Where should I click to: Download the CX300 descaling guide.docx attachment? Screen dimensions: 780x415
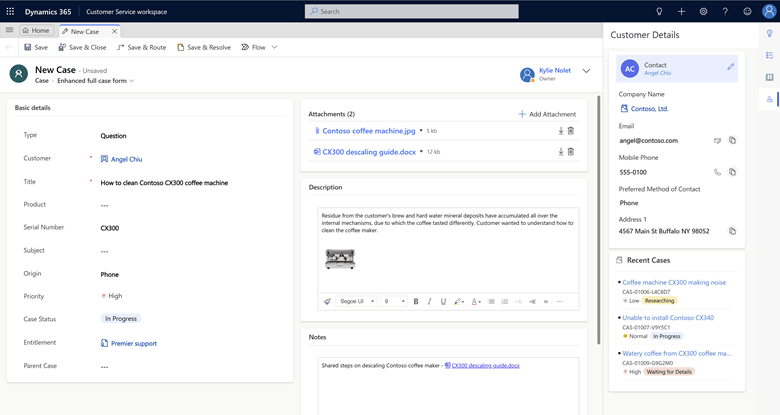tap(560, 152)
